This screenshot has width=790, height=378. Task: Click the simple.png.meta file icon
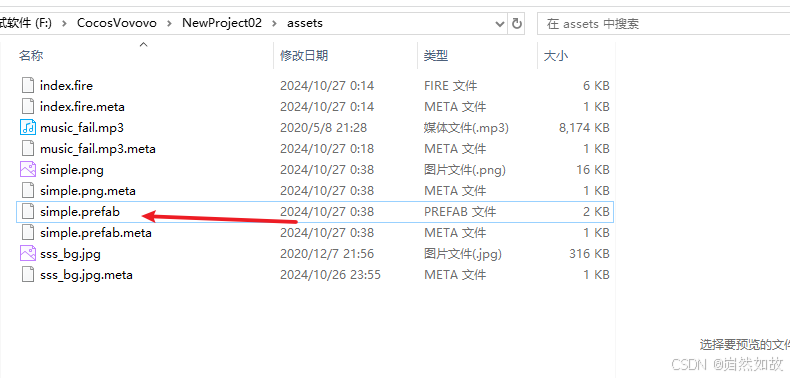click(x=28, y=191)
